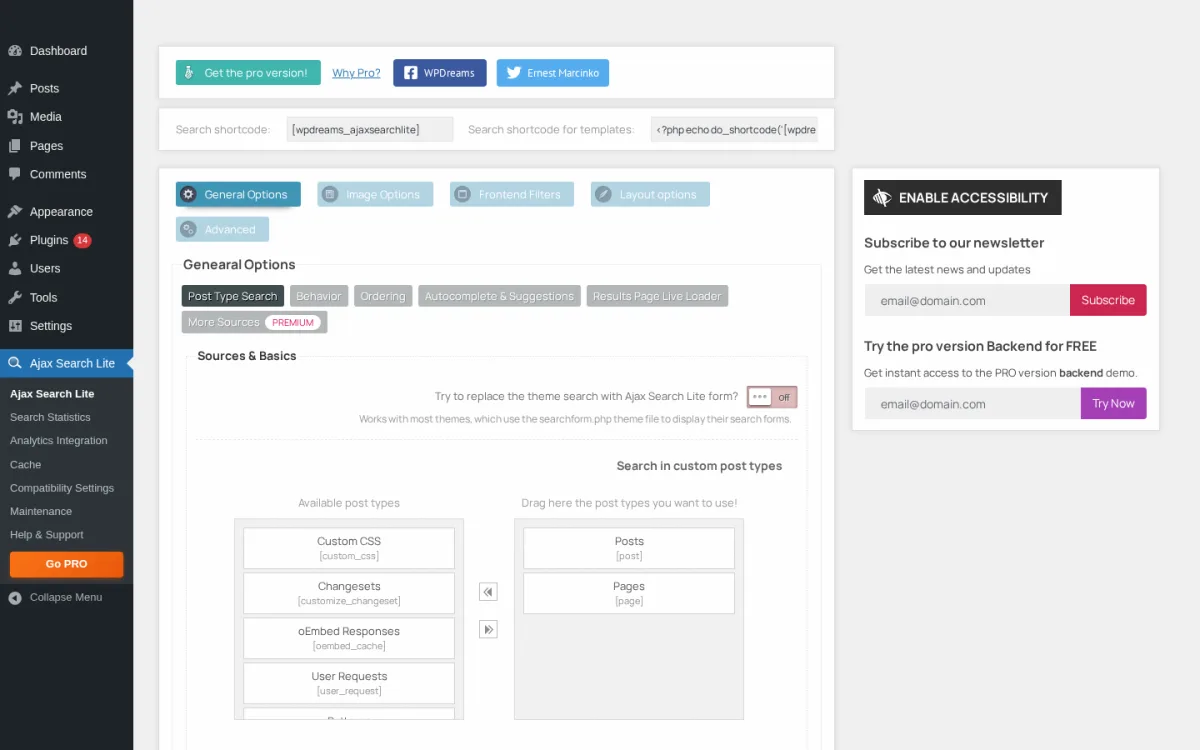This screenshot has height=750, width=1200.
Task: Click the Users person icon
Action: click(x=15, y=269)
